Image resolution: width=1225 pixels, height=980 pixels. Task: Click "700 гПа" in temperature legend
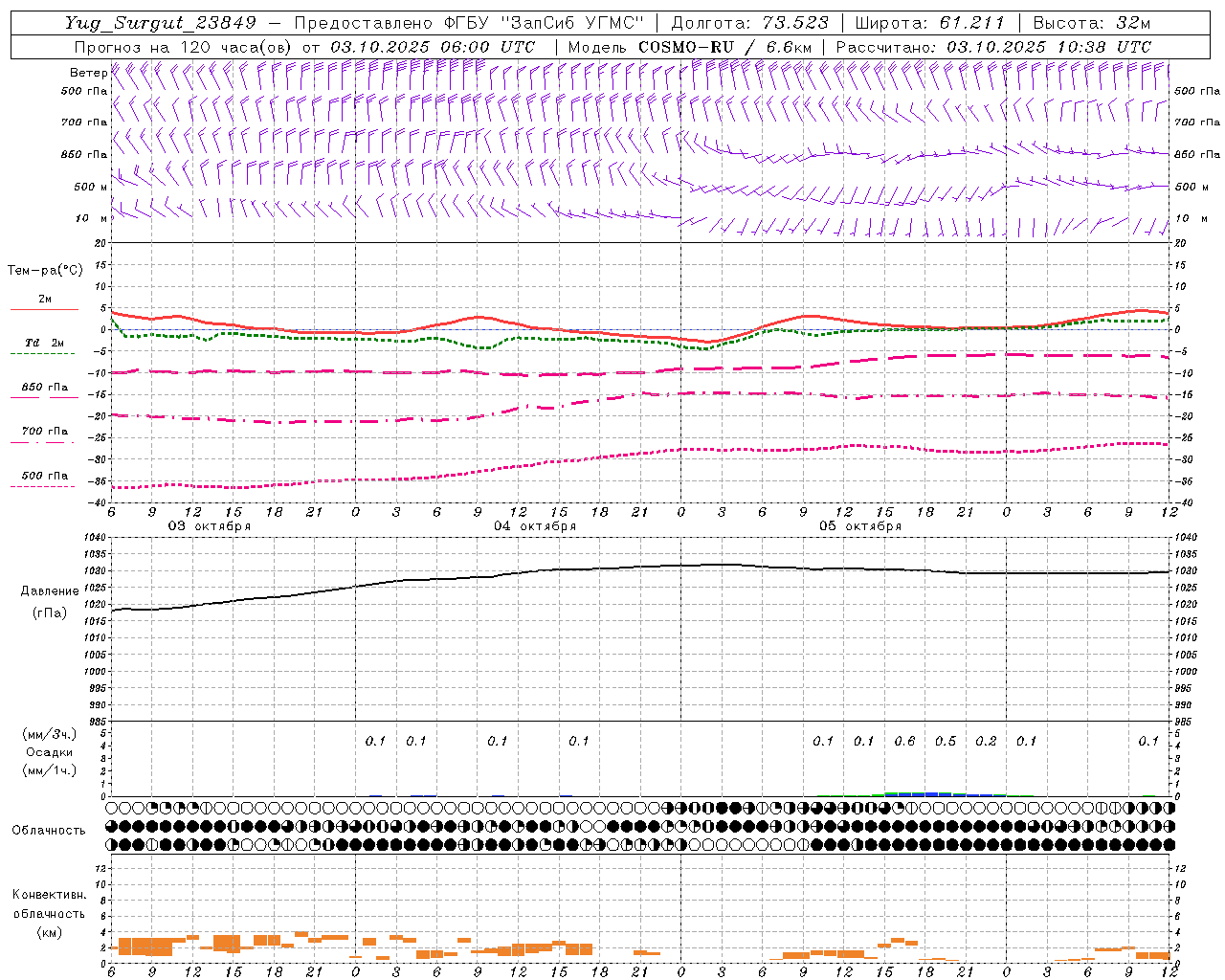pyautogui.click(x=44, y=431)
